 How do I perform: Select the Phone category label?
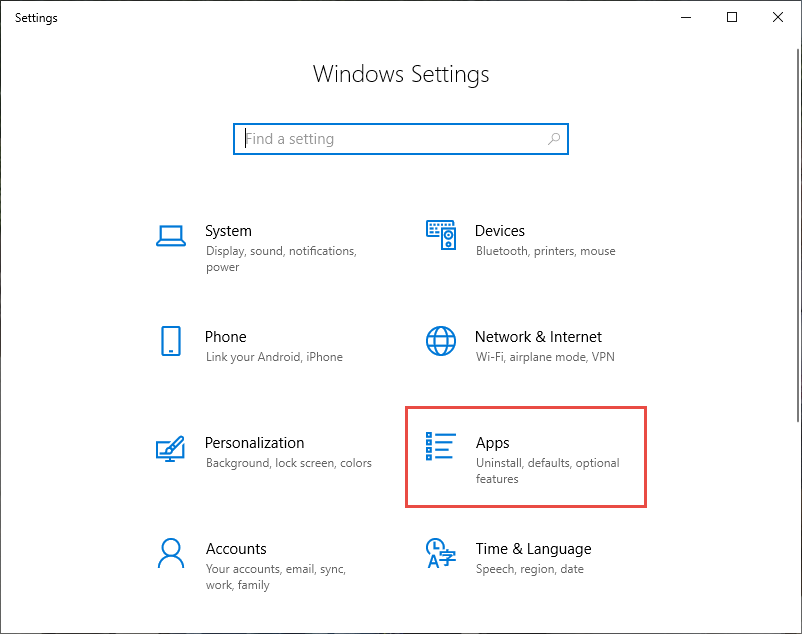tap(225, 337)
